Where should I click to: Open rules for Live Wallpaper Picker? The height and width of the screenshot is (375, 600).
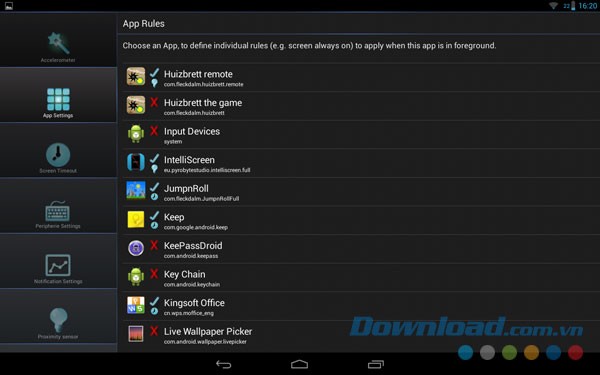361,335
